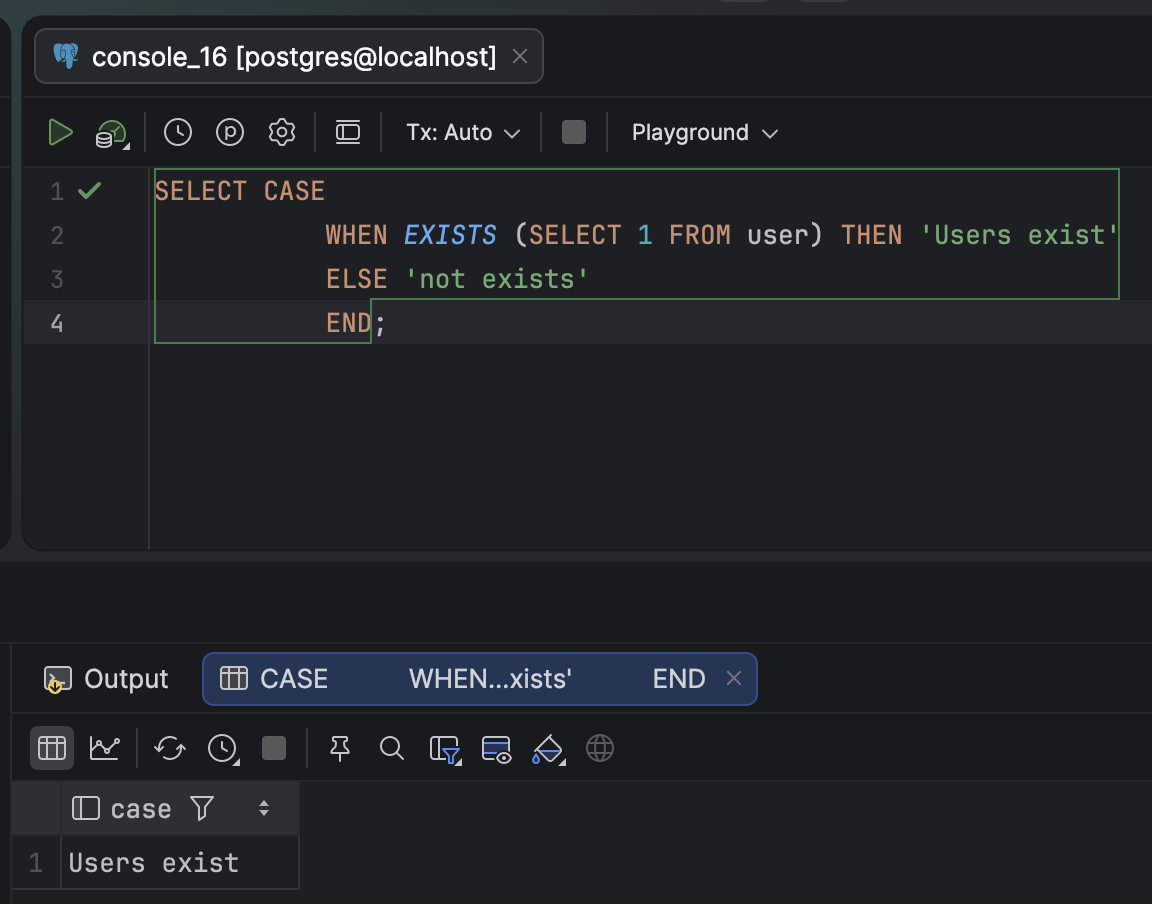Image resolution: width=1152 pixels, height=904 pixels.
Task: Click the results toolbar stop square
Action: pyautogui.click(x=274, y=748)
